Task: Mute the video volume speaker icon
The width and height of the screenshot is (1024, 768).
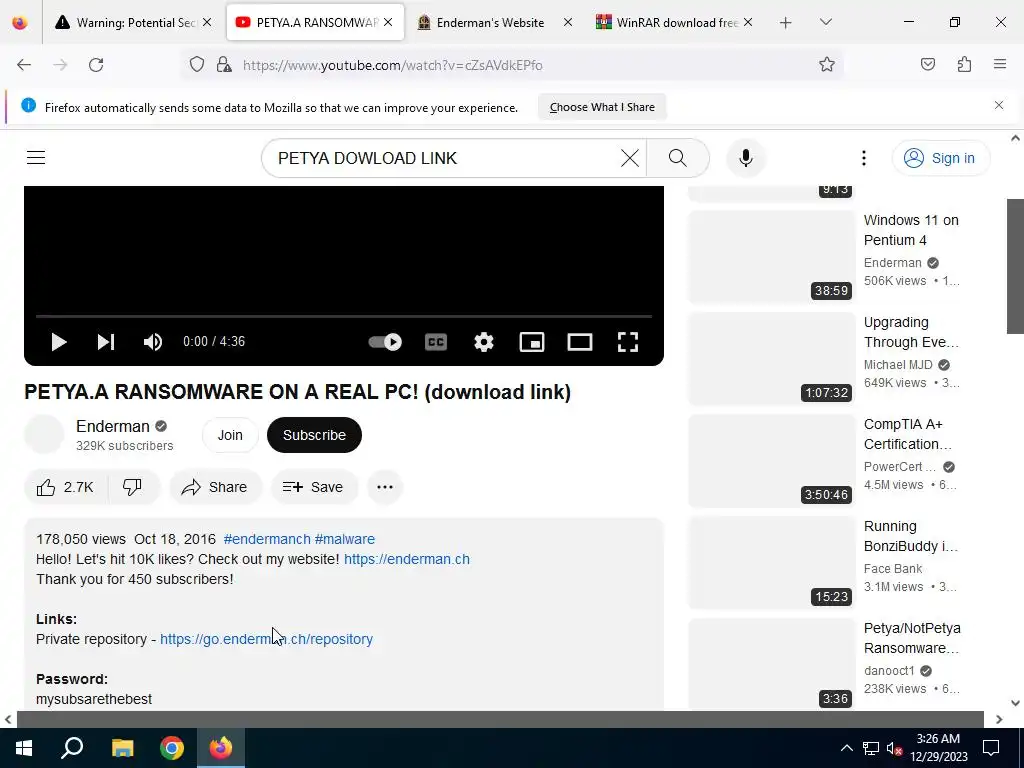Action: point(153,342)
